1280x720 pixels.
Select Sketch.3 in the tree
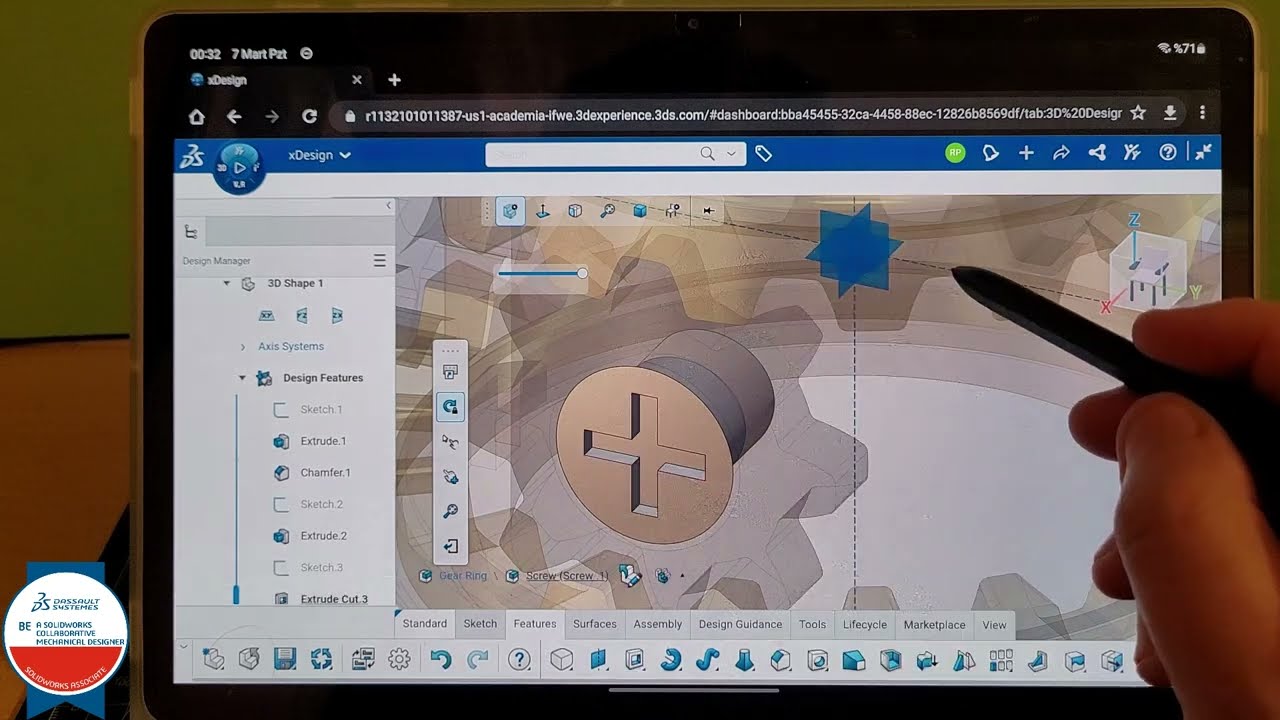point(321,568)
